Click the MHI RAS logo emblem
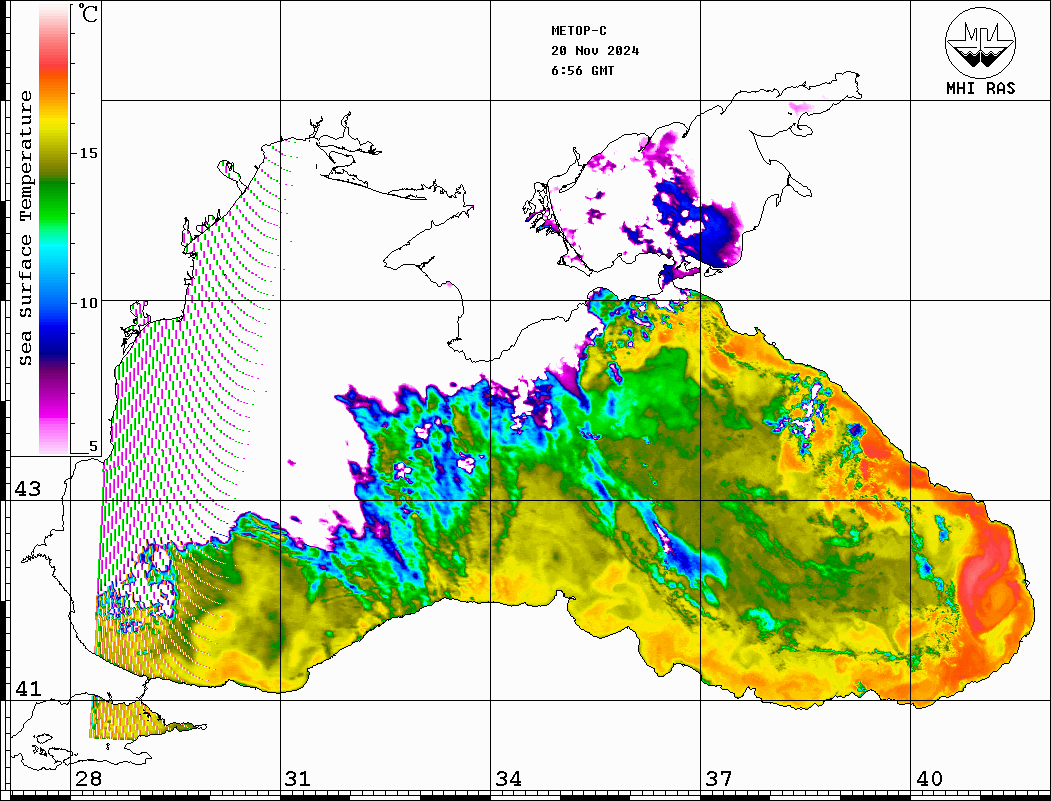Image resolution: width=1051 pixels, height=801 pixels. 981,42
